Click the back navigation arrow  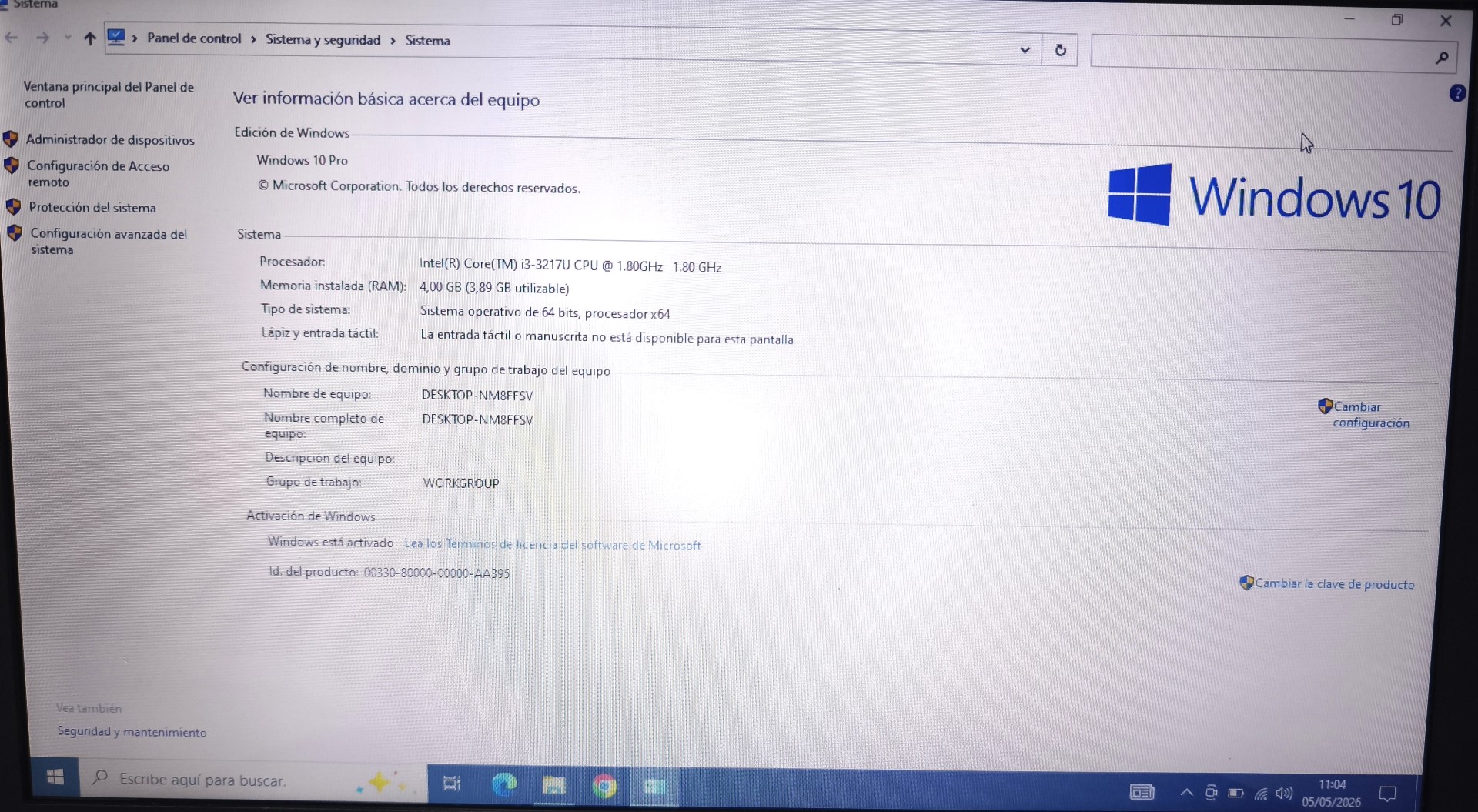(12, 37)
